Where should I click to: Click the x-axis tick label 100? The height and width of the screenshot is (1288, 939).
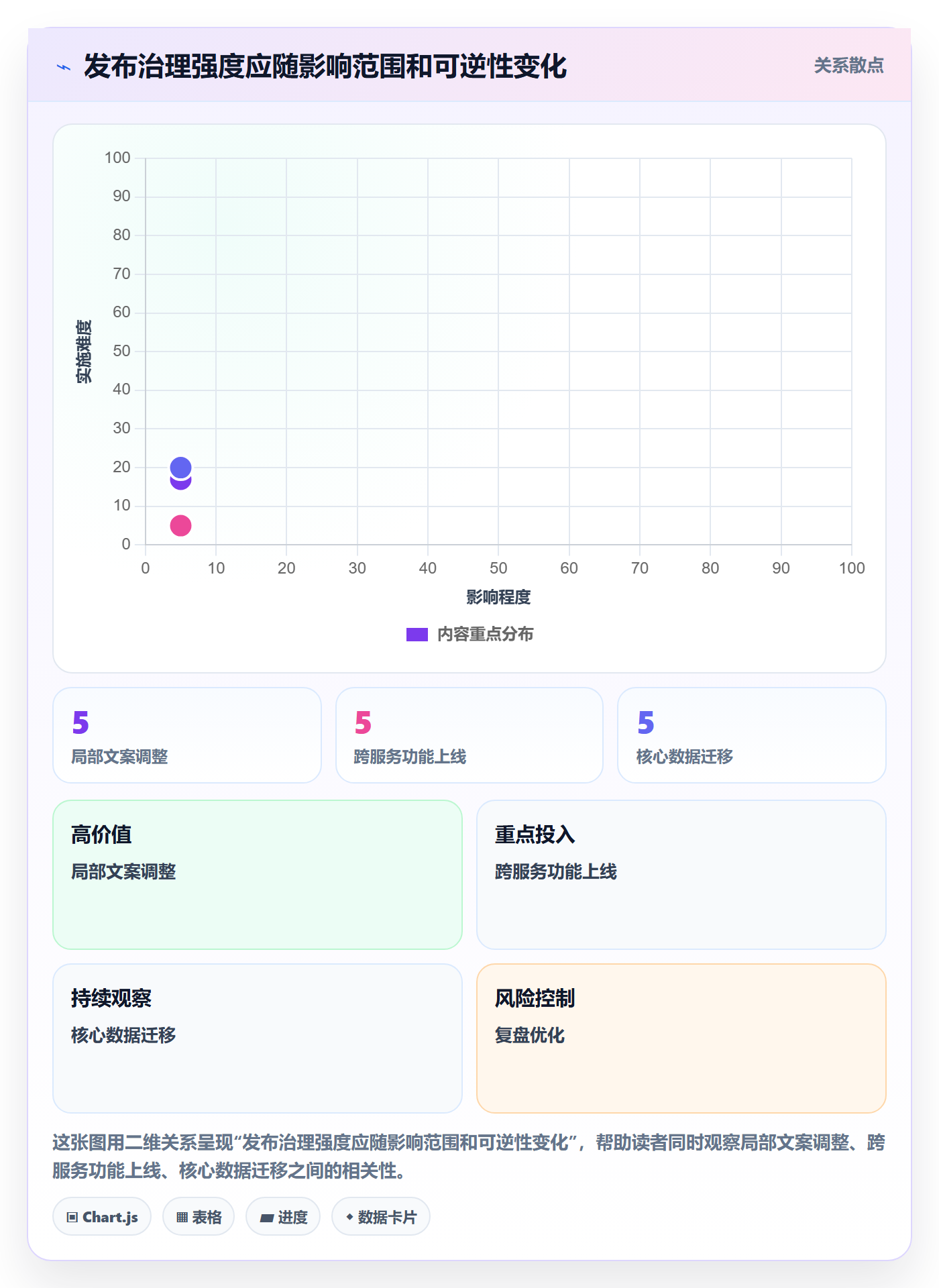coord(852,568)
